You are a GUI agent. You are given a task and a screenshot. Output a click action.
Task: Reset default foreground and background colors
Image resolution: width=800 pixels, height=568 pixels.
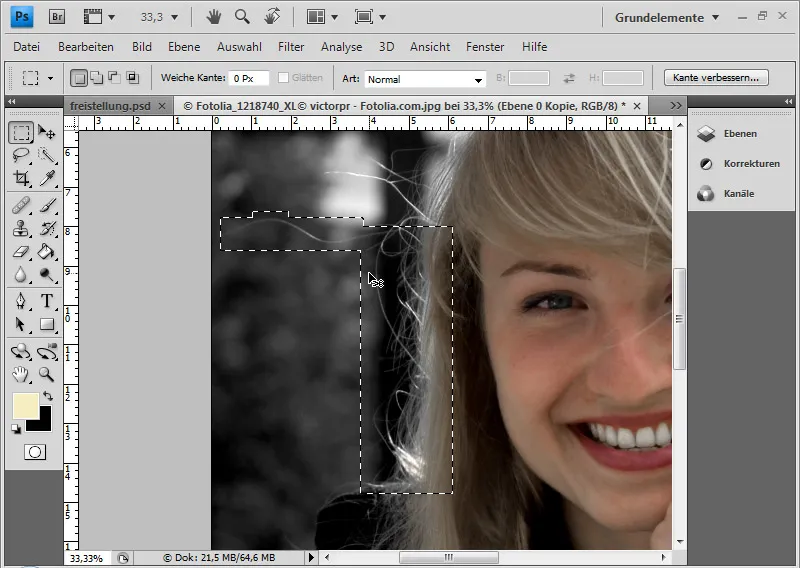(16, 429)
